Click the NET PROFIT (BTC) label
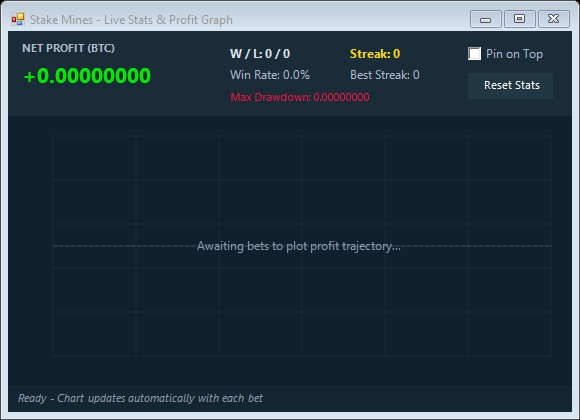This screenshot has width=580, height=420. 68,48
